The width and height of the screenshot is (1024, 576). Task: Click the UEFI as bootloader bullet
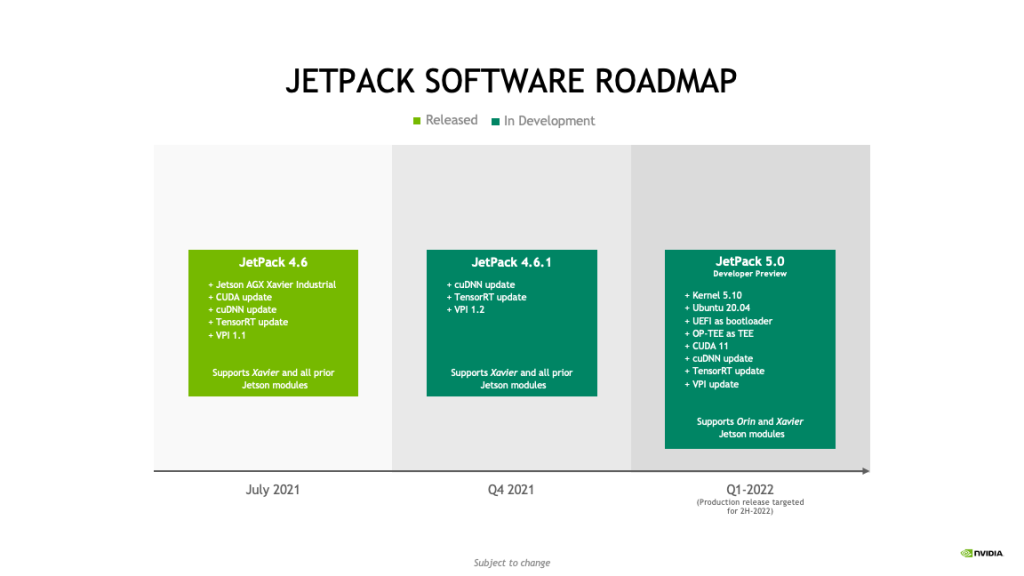click(728, 321)
